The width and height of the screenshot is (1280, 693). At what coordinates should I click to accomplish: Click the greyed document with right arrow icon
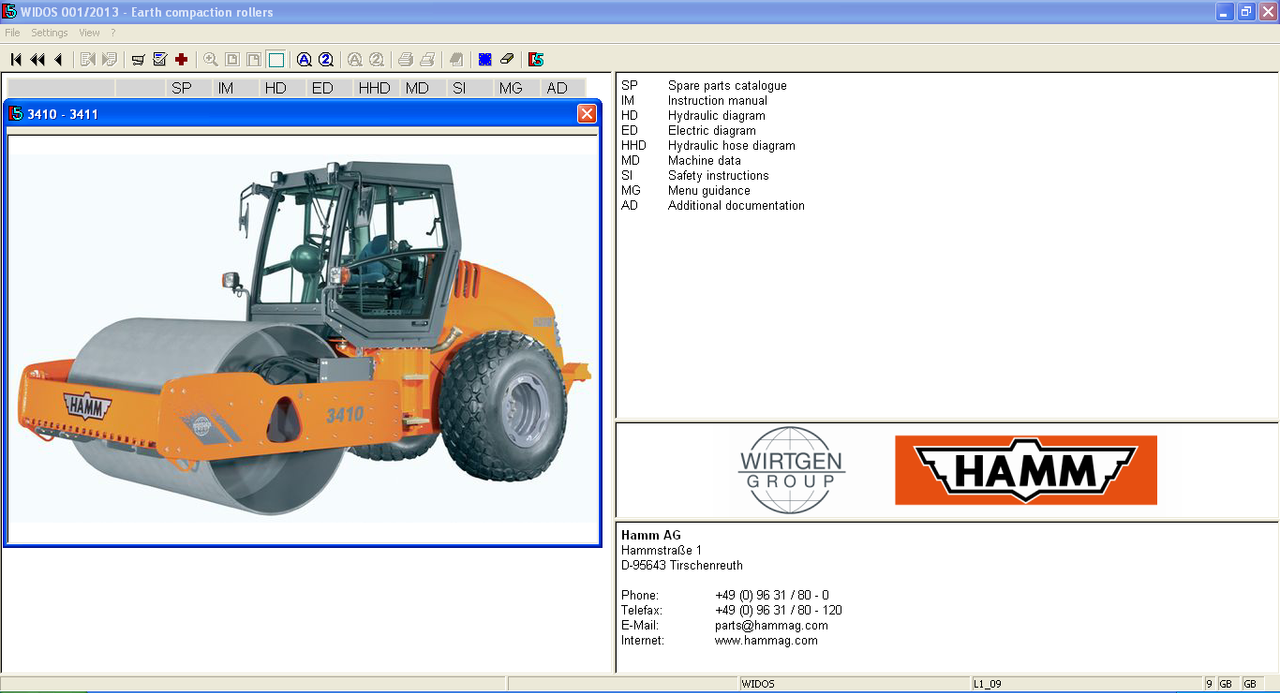(x=109, y=60)
